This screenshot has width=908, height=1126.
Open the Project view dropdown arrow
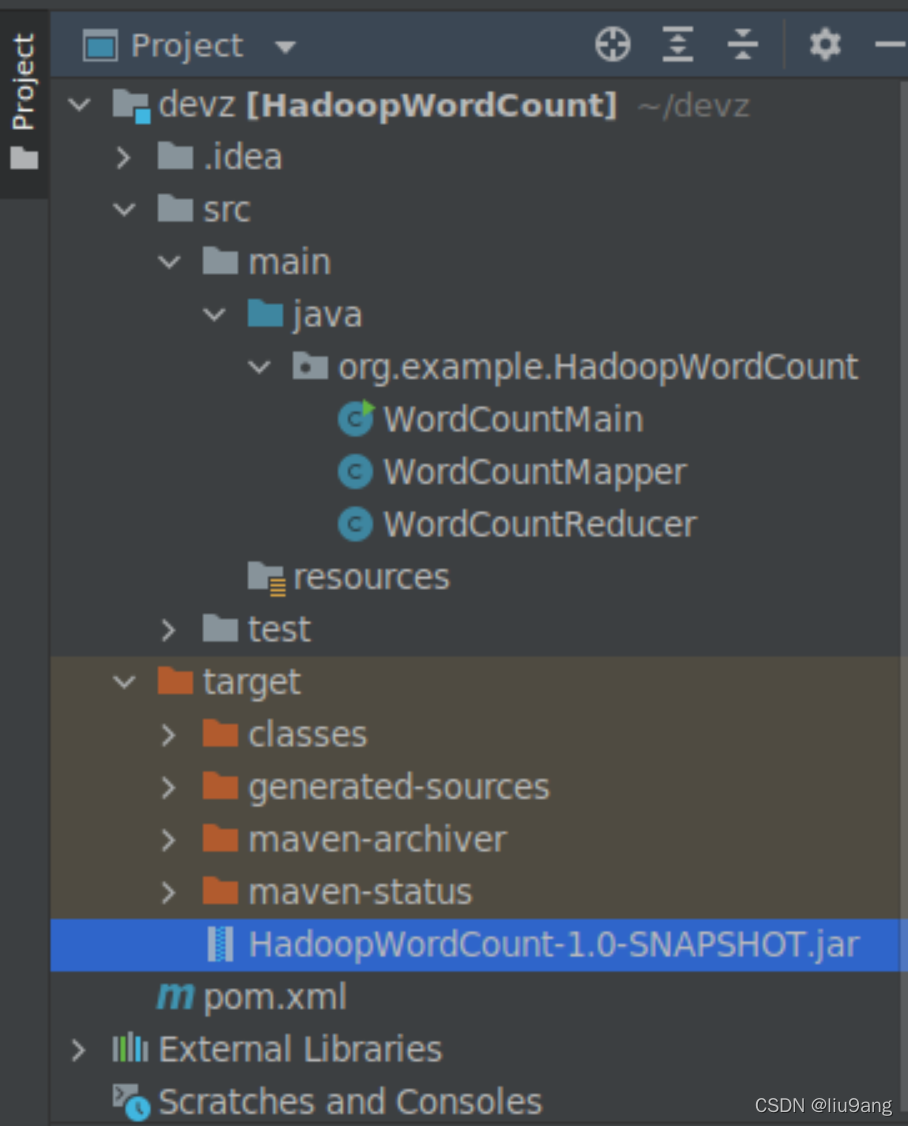285,47
